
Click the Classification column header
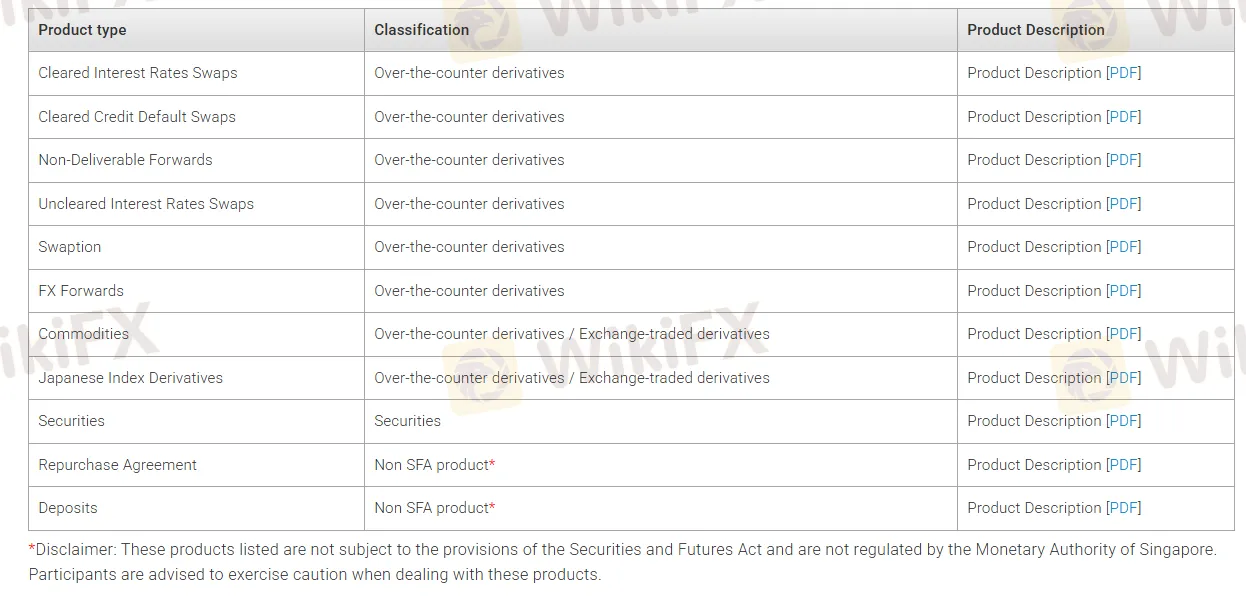(661, 30)
